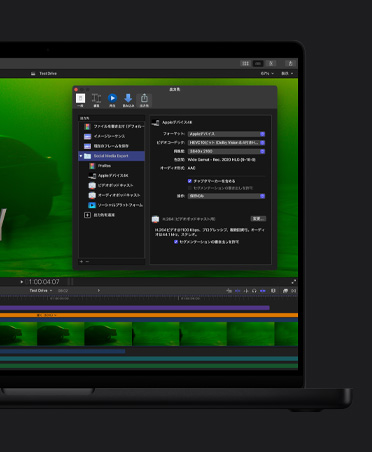This screenshot has width=372, height=452.
Task: Select the orange clip bar in timeline
Action: (149, 315)
